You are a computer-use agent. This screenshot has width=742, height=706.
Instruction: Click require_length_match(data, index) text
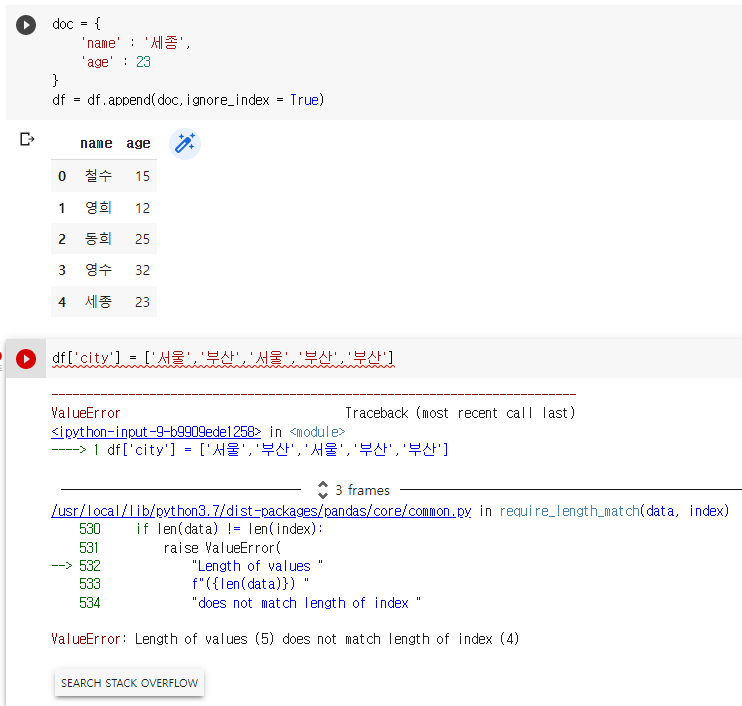coord(614,511)
